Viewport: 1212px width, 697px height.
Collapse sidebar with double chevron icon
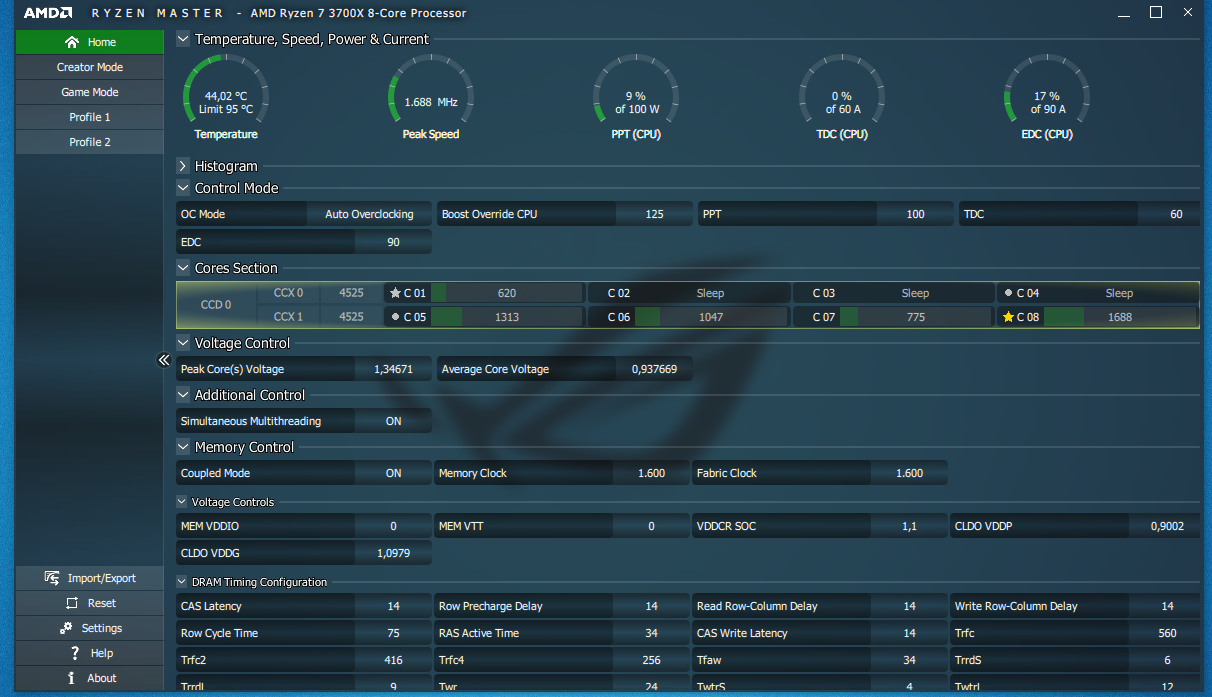[164, 361]
